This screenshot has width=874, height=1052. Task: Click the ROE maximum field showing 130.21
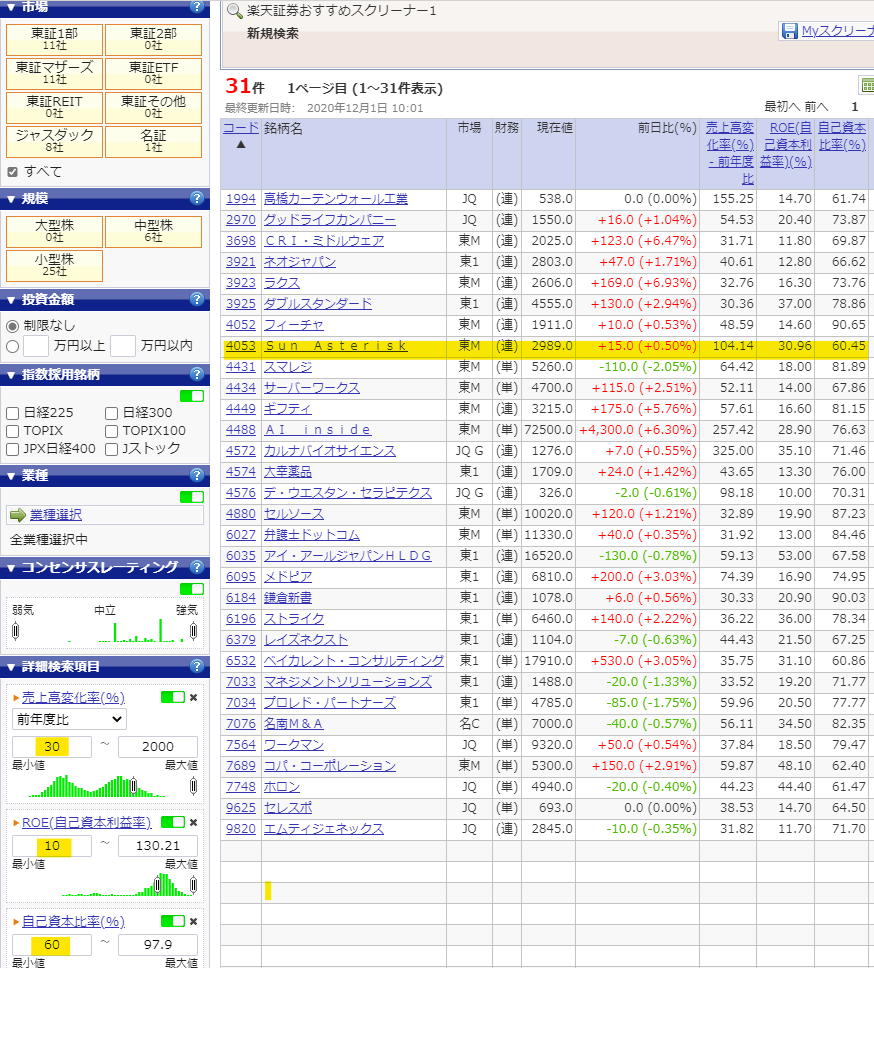click(158, 846)
